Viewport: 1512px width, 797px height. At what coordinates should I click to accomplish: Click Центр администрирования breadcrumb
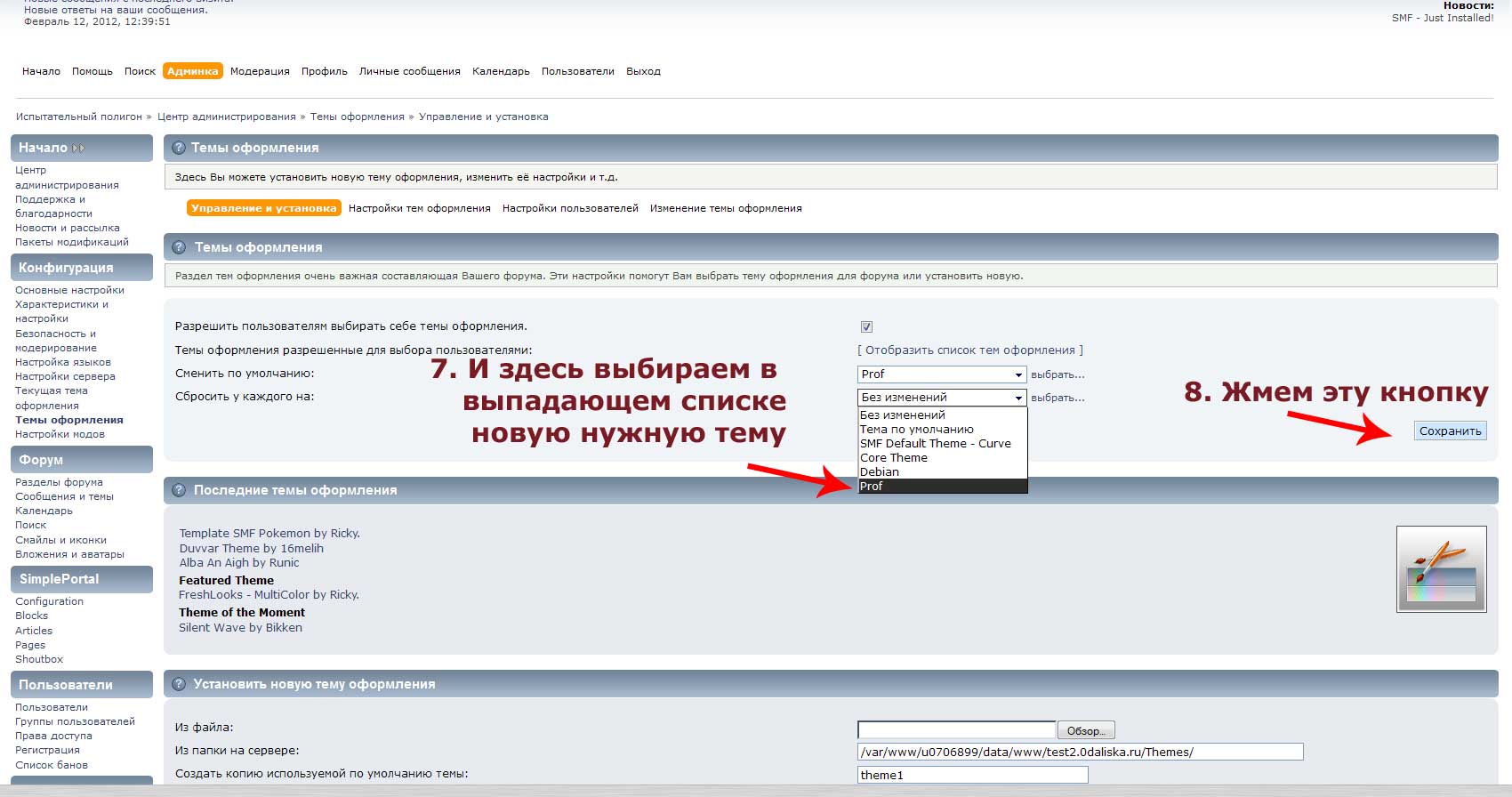pyautogui.click(x=227, y=117)
